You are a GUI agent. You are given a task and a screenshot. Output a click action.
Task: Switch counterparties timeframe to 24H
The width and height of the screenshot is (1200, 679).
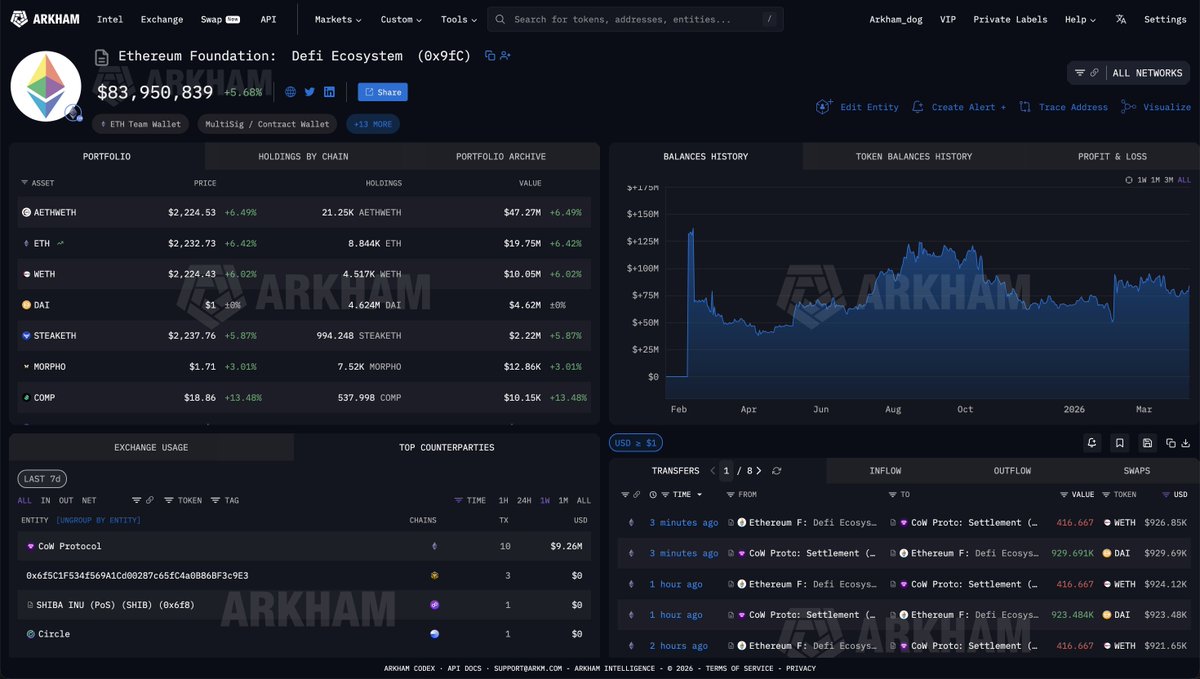click(524, 500)
